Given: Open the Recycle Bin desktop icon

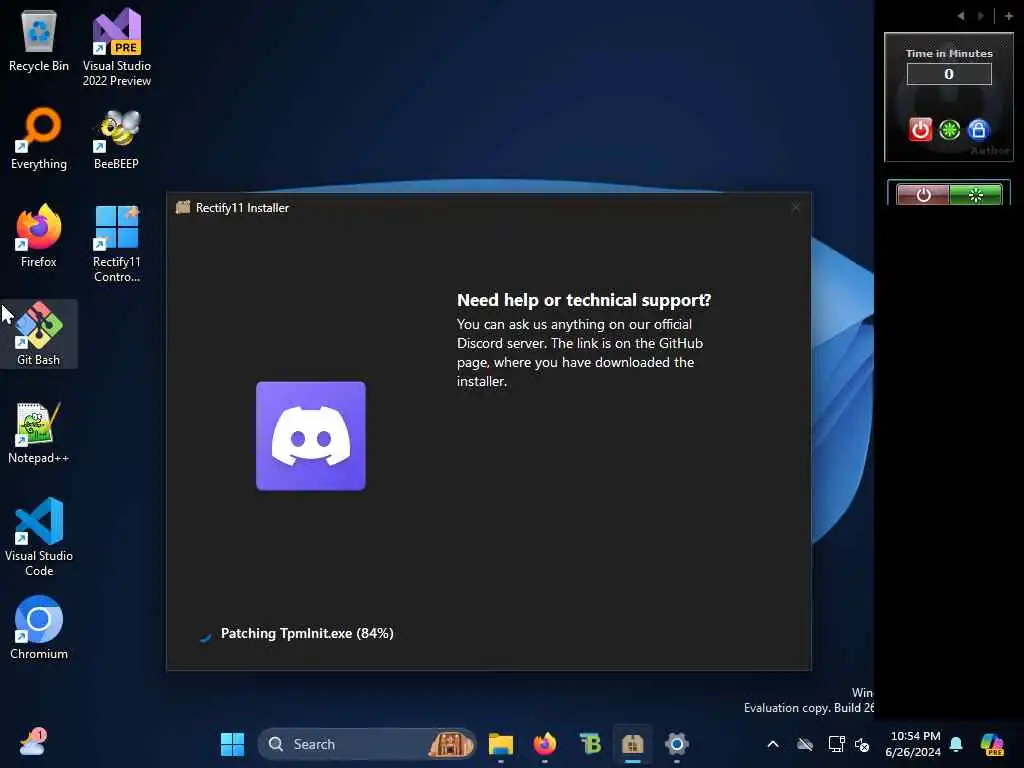Looking at the screenshot, I should (39, 41).
